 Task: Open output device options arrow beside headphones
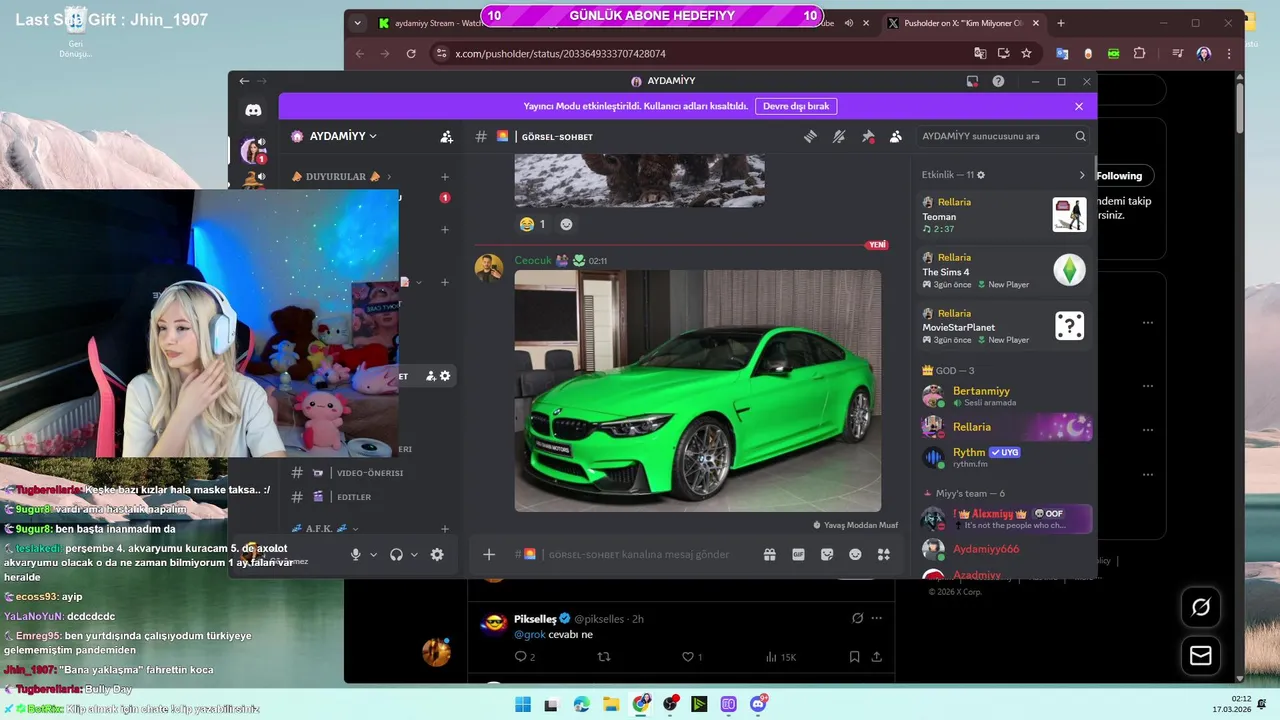tap(414, 555)
